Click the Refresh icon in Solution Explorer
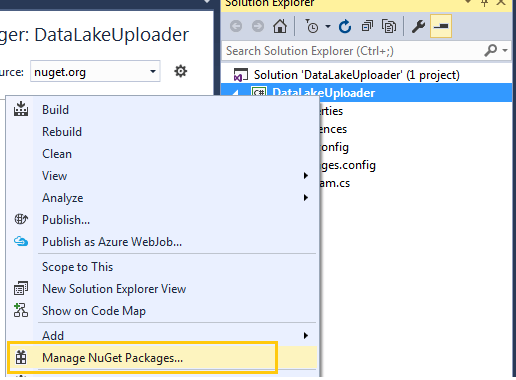The width and height of the screenshot is (516, 380). tap(345, 26)
